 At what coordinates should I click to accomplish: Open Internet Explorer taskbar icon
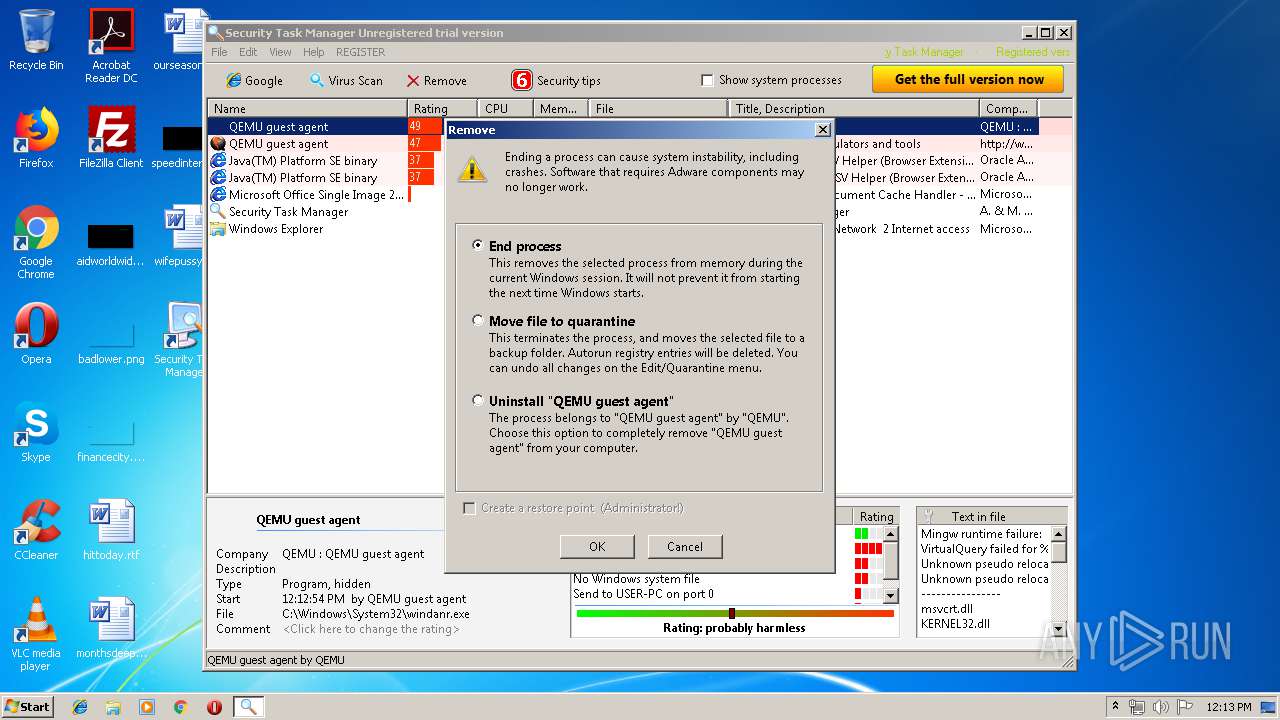[80, 707]
